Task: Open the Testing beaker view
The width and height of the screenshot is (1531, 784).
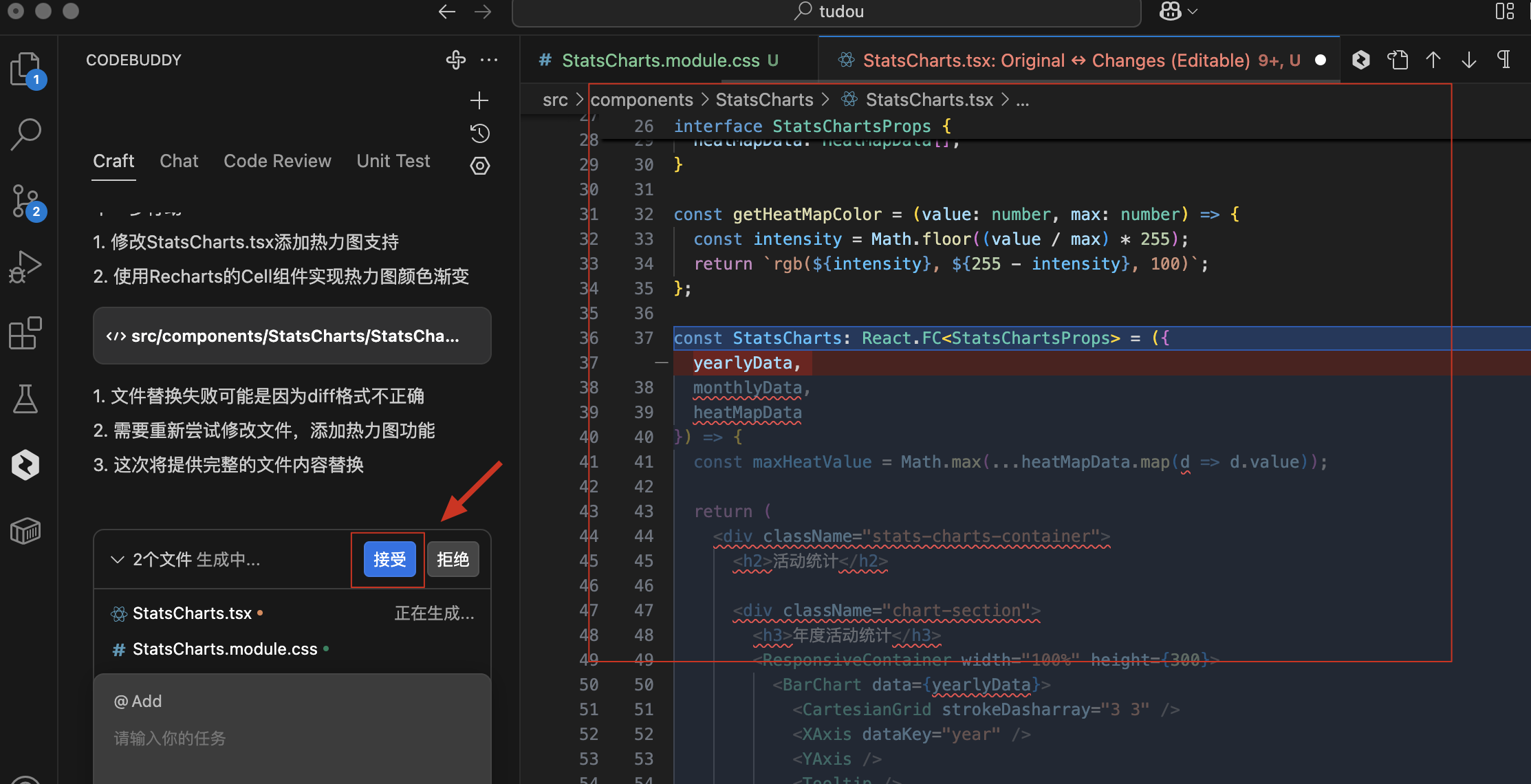Action: (x=26, y=399)
